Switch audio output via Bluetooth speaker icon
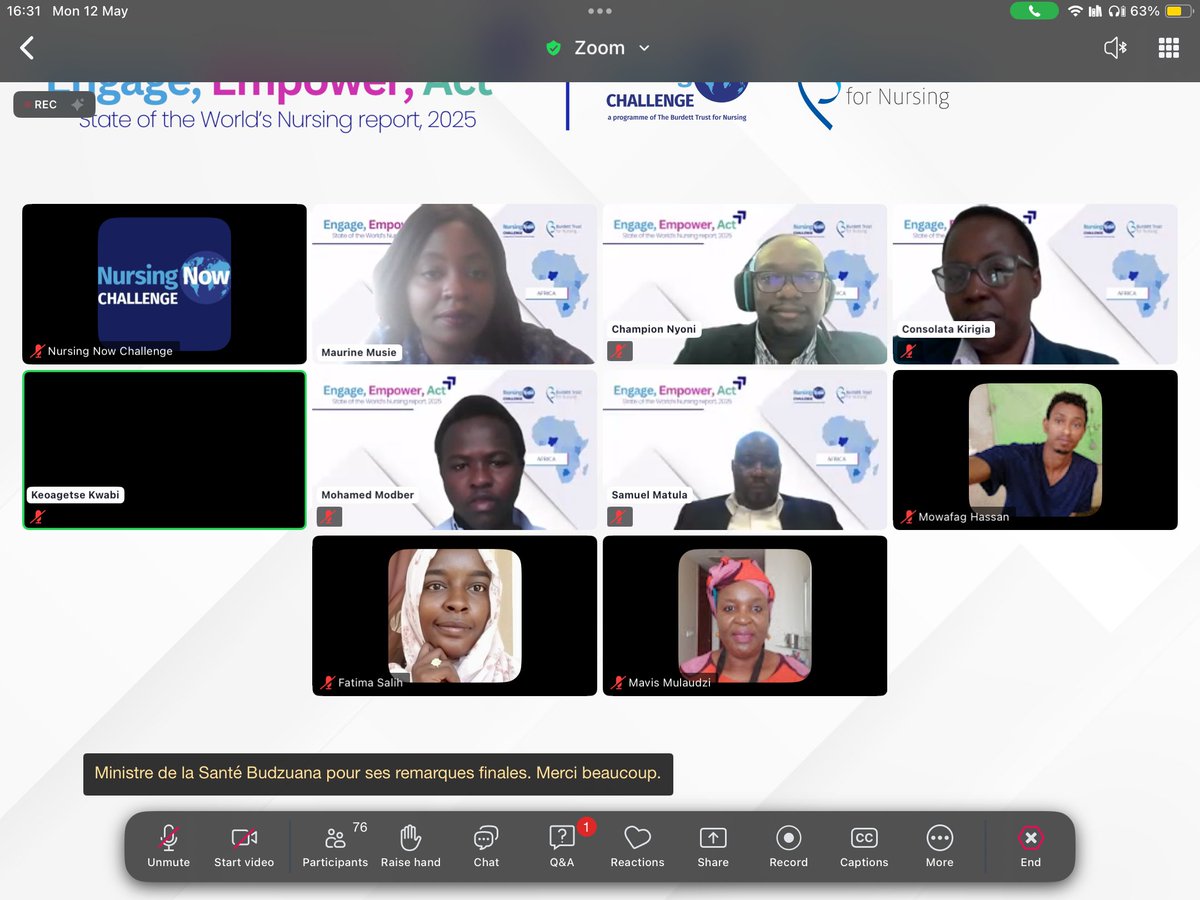This screenshot has height=900, width=1200. pos(1116,47)
